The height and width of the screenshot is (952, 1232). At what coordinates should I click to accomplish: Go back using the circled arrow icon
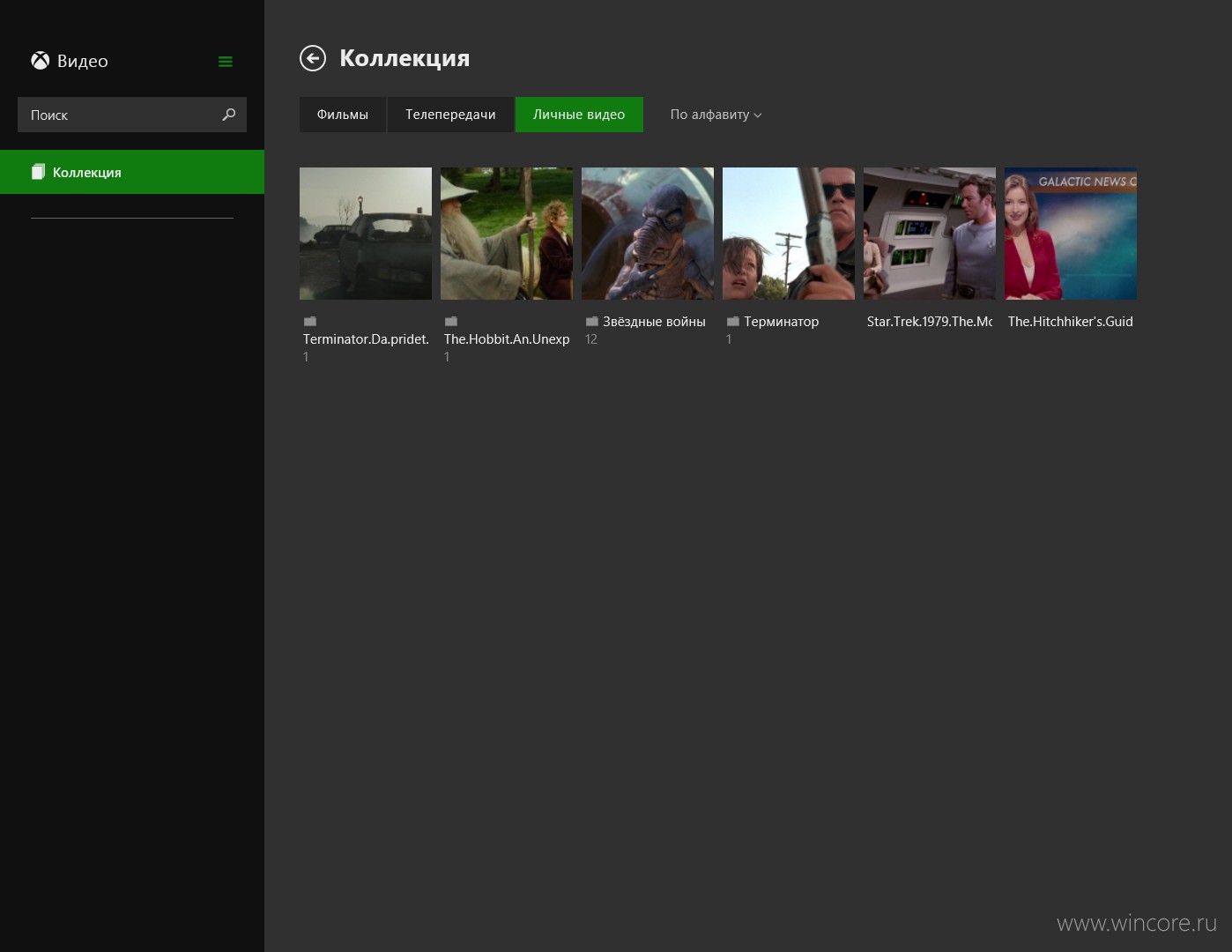[x=313, y=58]
